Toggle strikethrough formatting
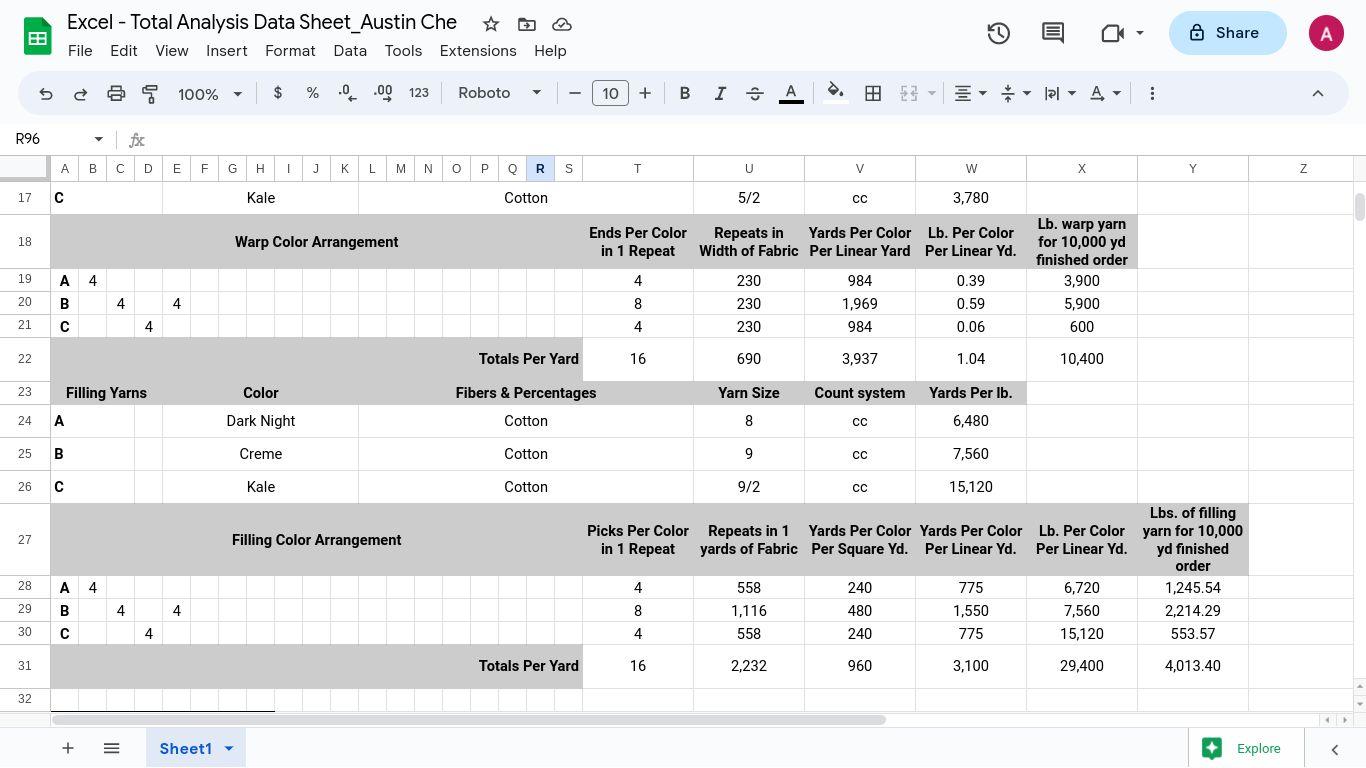Viewport: 1366px width, 768px height. point(755,93)
